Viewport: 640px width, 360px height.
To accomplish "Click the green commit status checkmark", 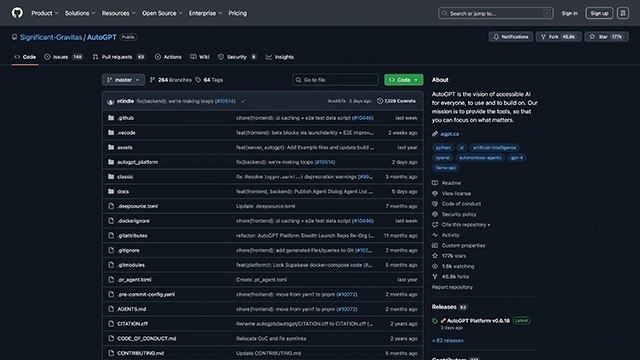I will click(243, 101).
